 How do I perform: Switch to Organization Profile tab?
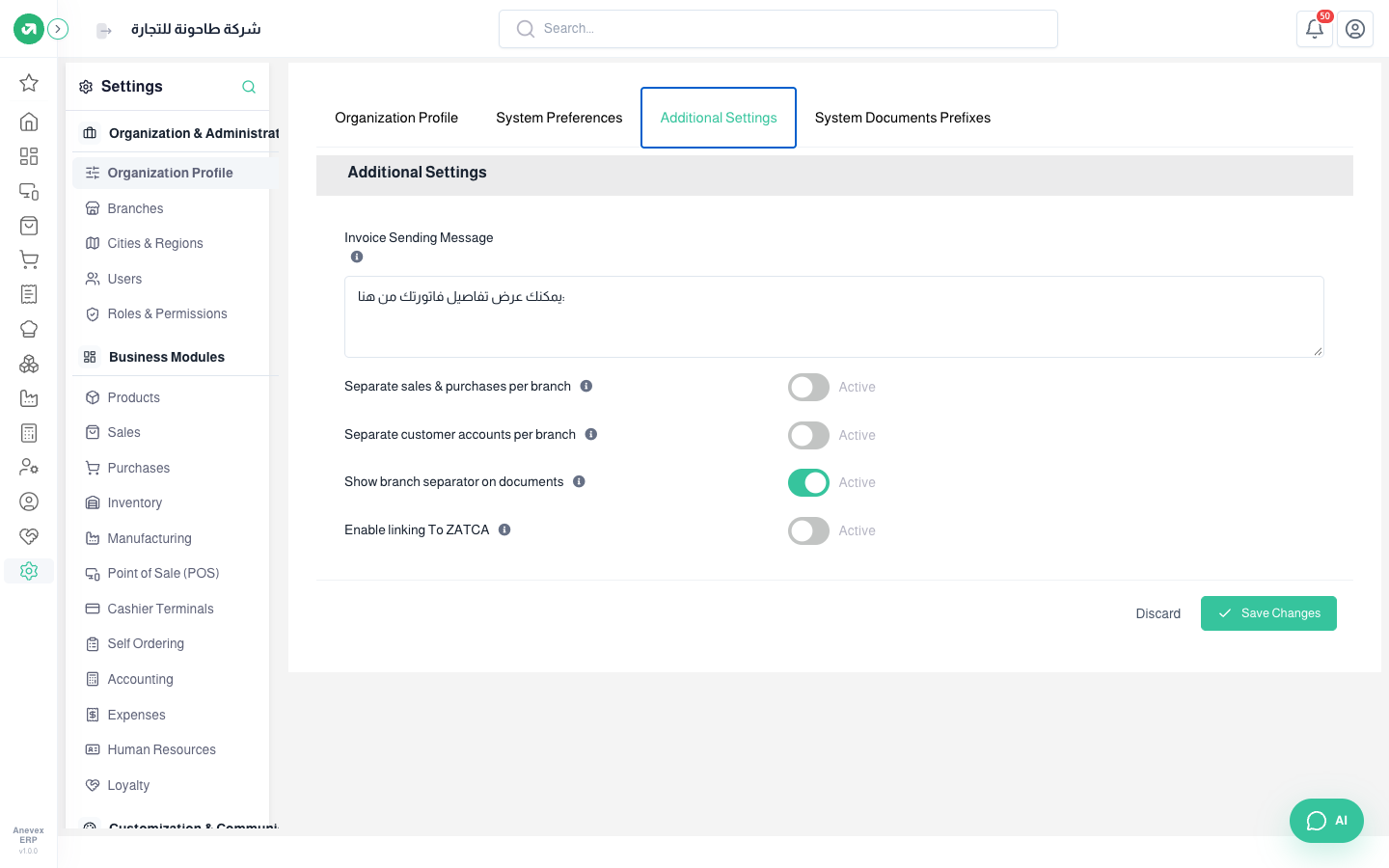click(396, 118)
